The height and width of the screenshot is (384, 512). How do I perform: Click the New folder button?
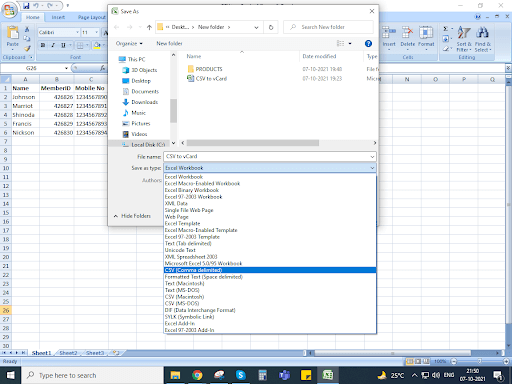pos(169,43)
